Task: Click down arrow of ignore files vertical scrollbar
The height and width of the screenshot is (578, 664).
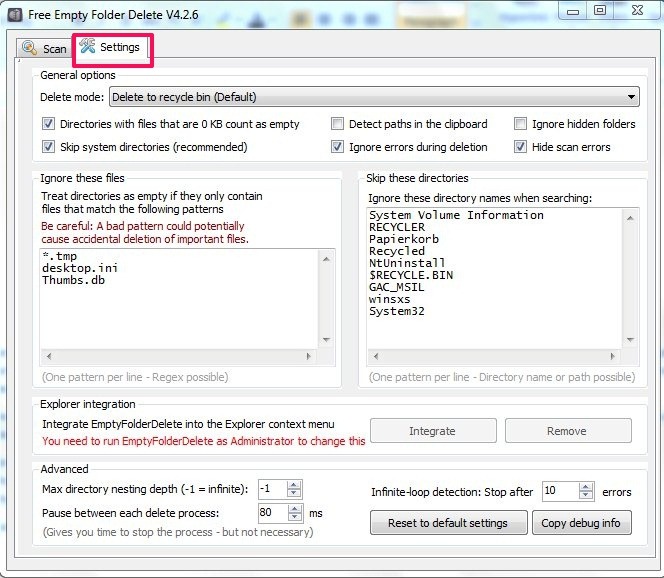Action: click(326, 340)
